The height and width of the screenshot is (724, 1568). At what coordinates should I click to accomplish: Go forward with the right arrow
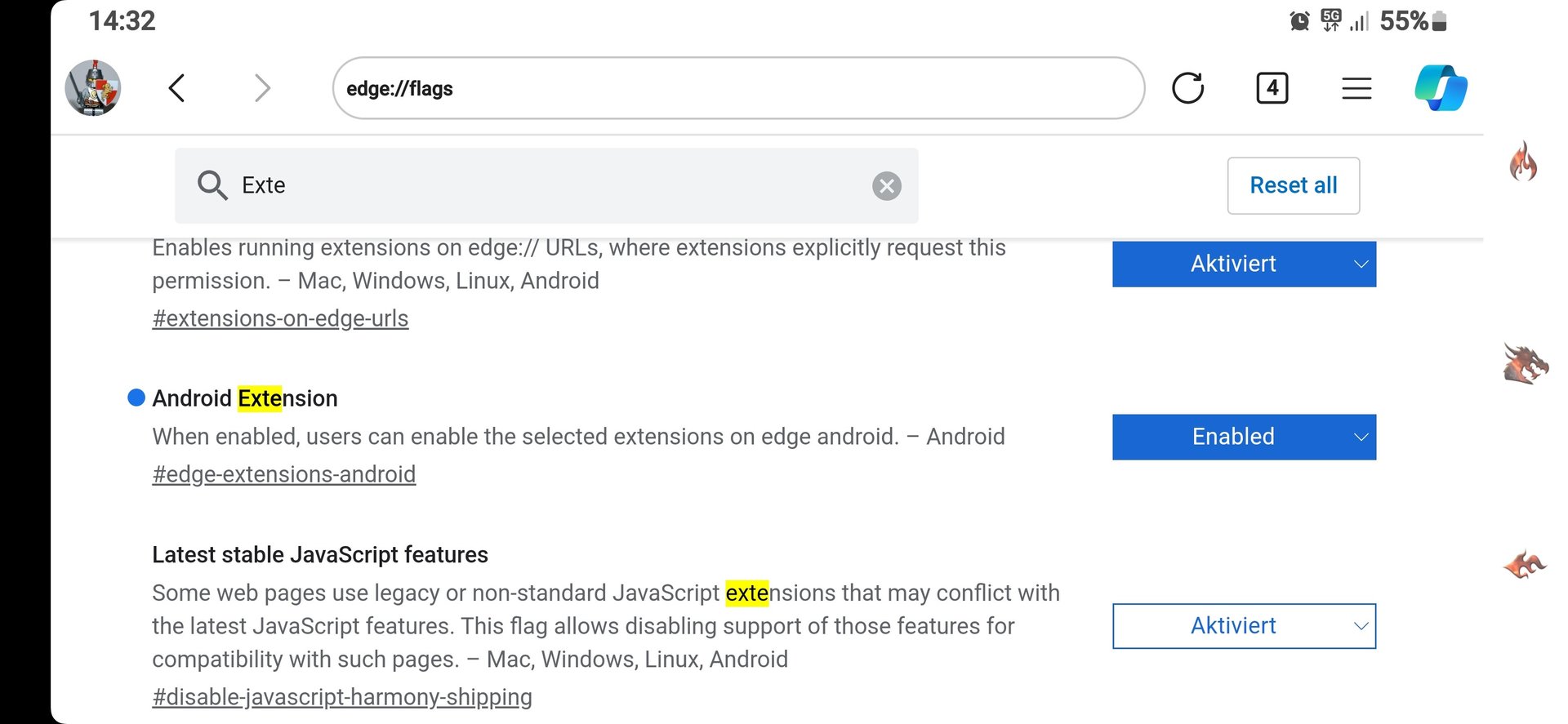click(x=262, y=88)
